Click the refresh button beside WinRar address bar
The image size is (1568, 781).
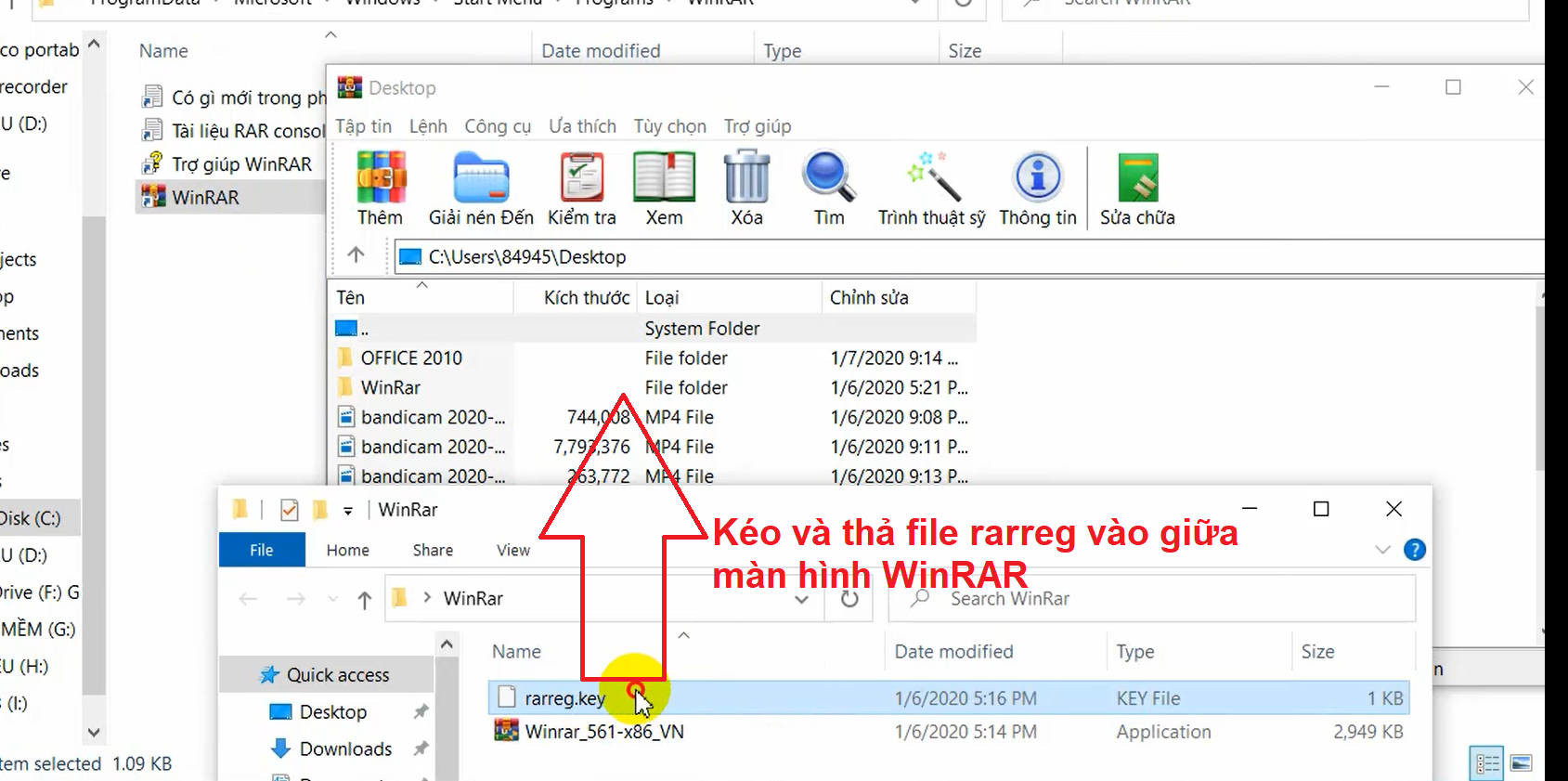coord(849,599)
